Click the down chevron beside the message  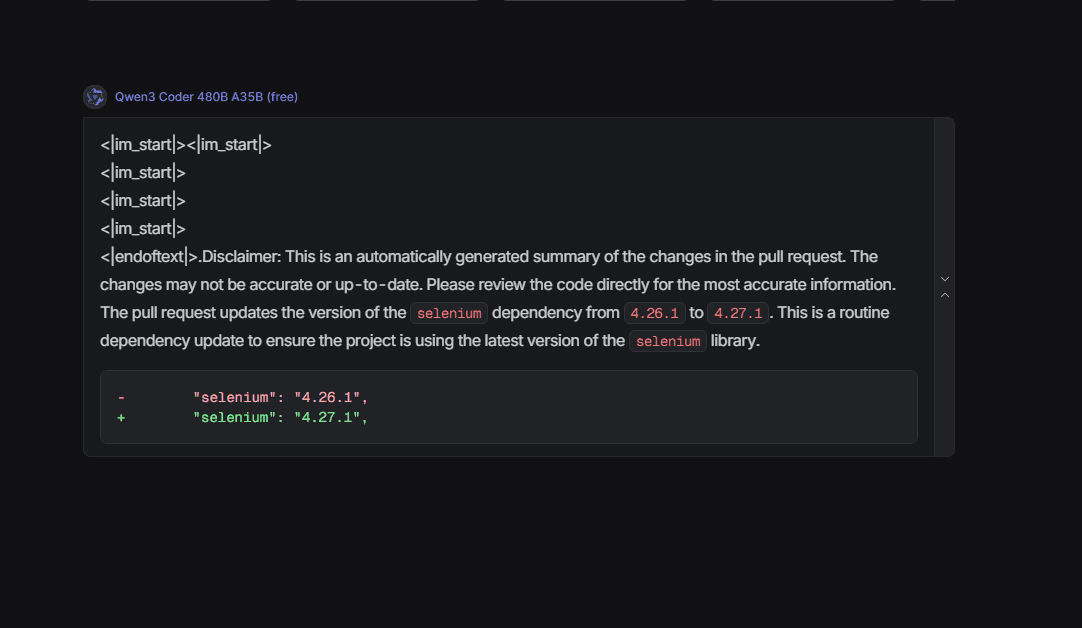945,279
